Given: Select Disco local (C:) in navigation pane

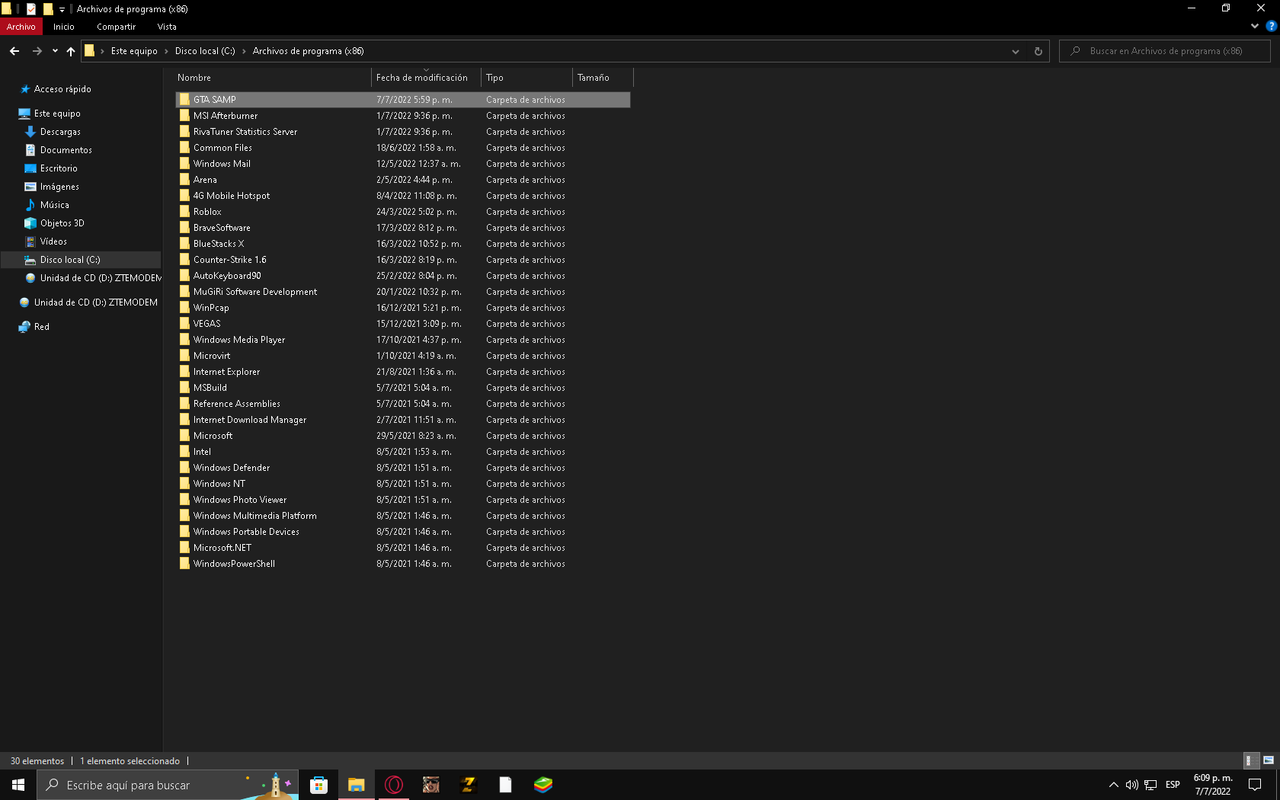Looking at the screenshot, I should [x=70, y=260].
